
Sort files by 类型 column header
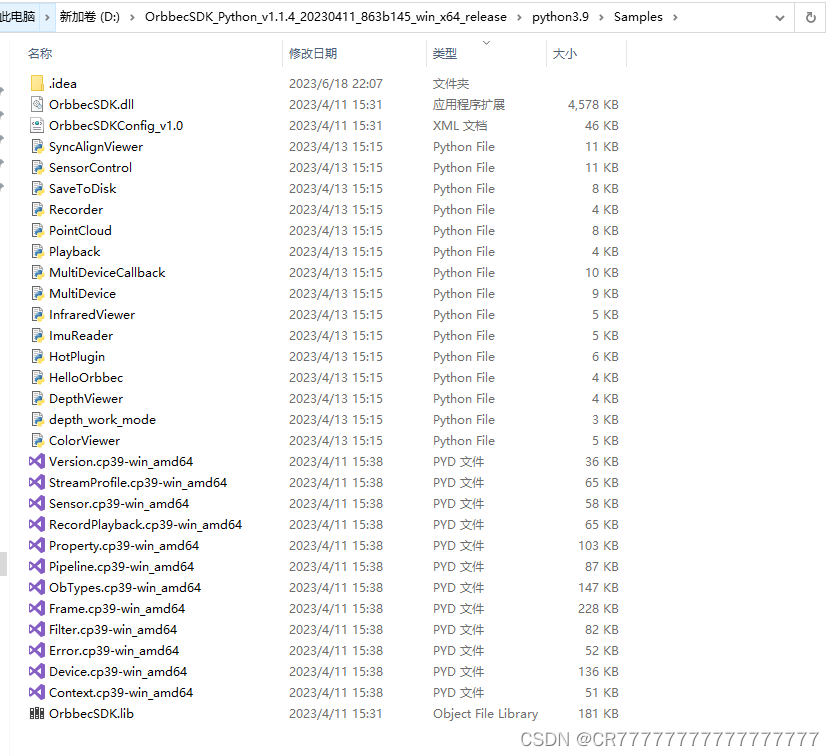click(x=445, y=53)
